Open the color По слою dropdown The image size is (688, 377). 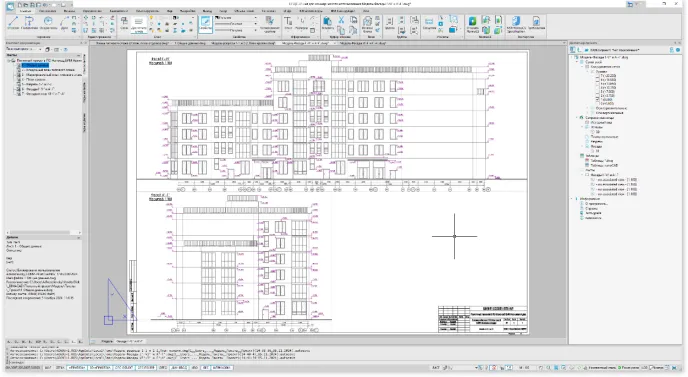click(236, 18)
